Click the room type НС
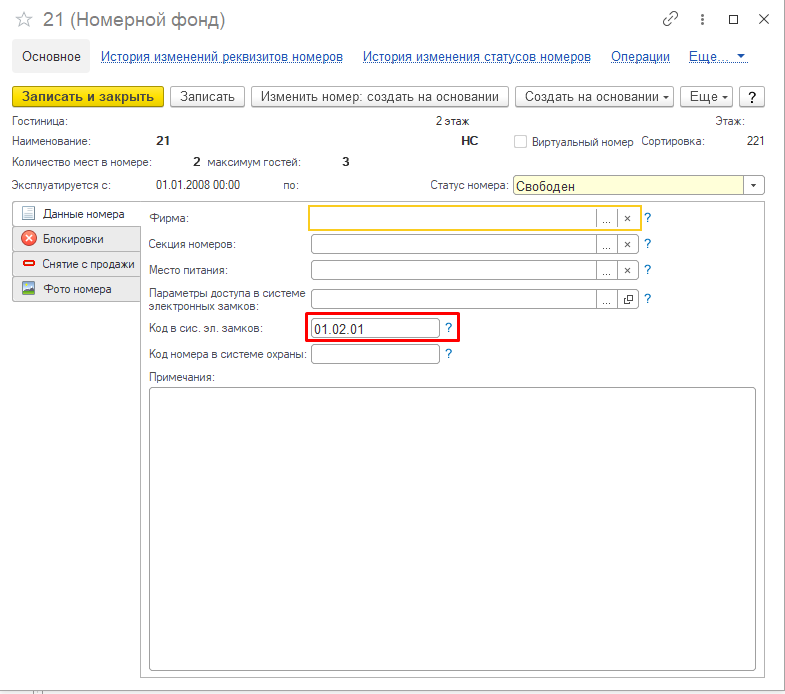Screen dimensions: 785x694 point(469,141)
